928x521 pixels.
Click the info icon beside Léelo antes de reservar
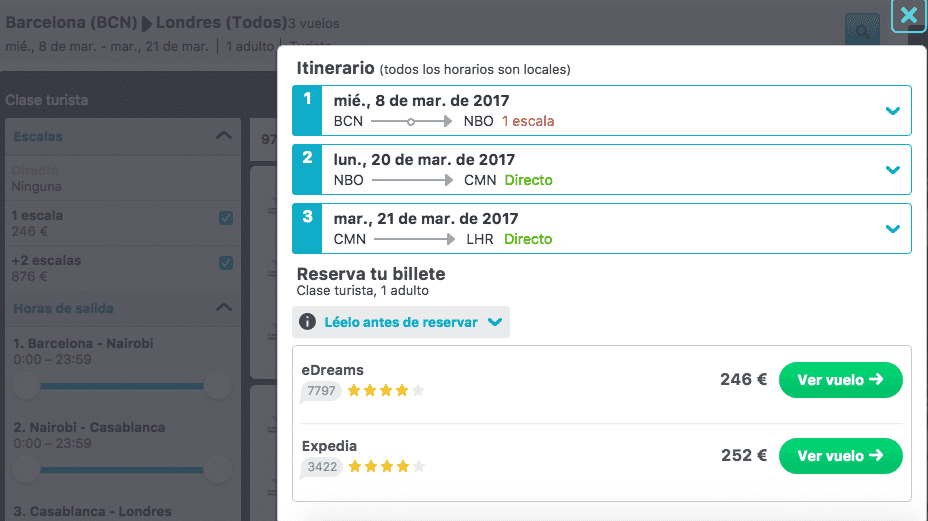tap(307, 321)
